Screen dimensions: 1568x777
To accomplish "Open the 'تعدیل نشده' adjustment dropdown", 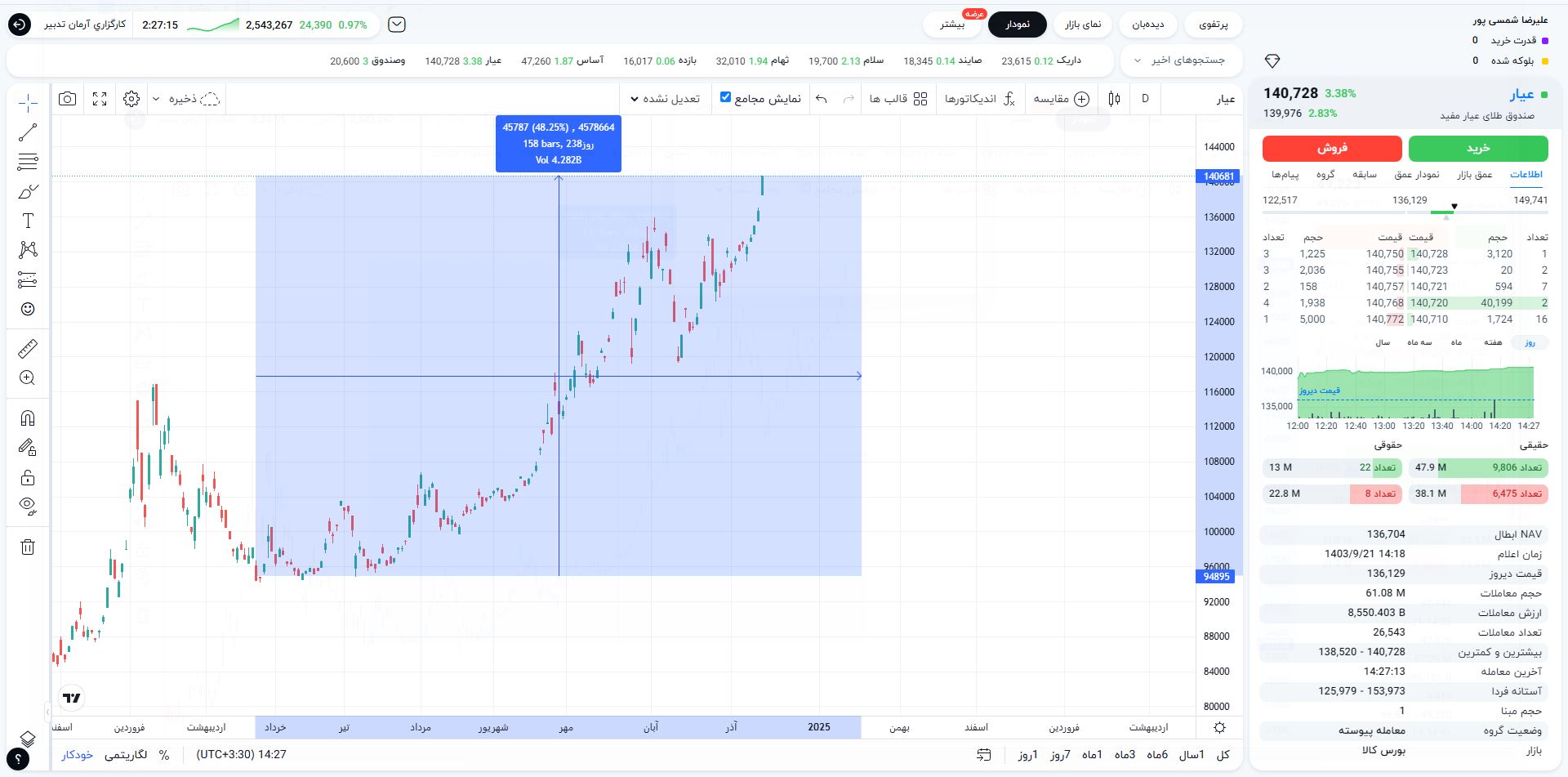I will tap(665, 99).
